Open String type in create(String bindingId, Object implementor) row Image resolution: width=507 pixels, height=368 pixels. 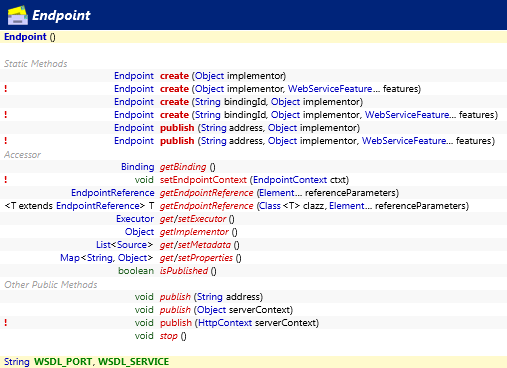pos(208,102)
